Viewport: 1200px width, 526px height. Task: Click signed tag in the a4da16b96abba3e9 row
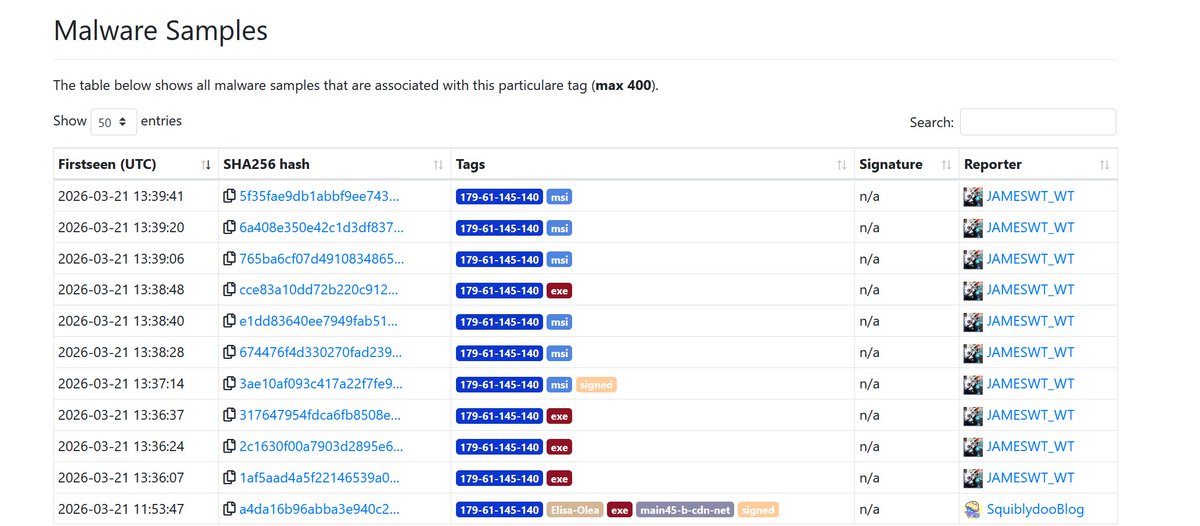(758, 510)
